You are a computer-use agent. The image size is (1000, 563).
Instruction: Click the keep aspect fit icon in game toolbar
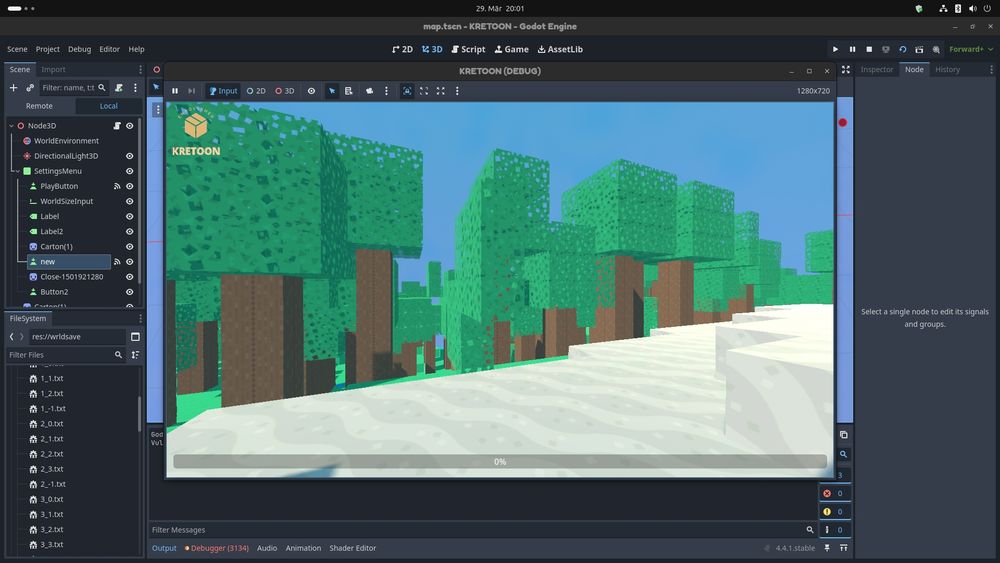point(424,91)
